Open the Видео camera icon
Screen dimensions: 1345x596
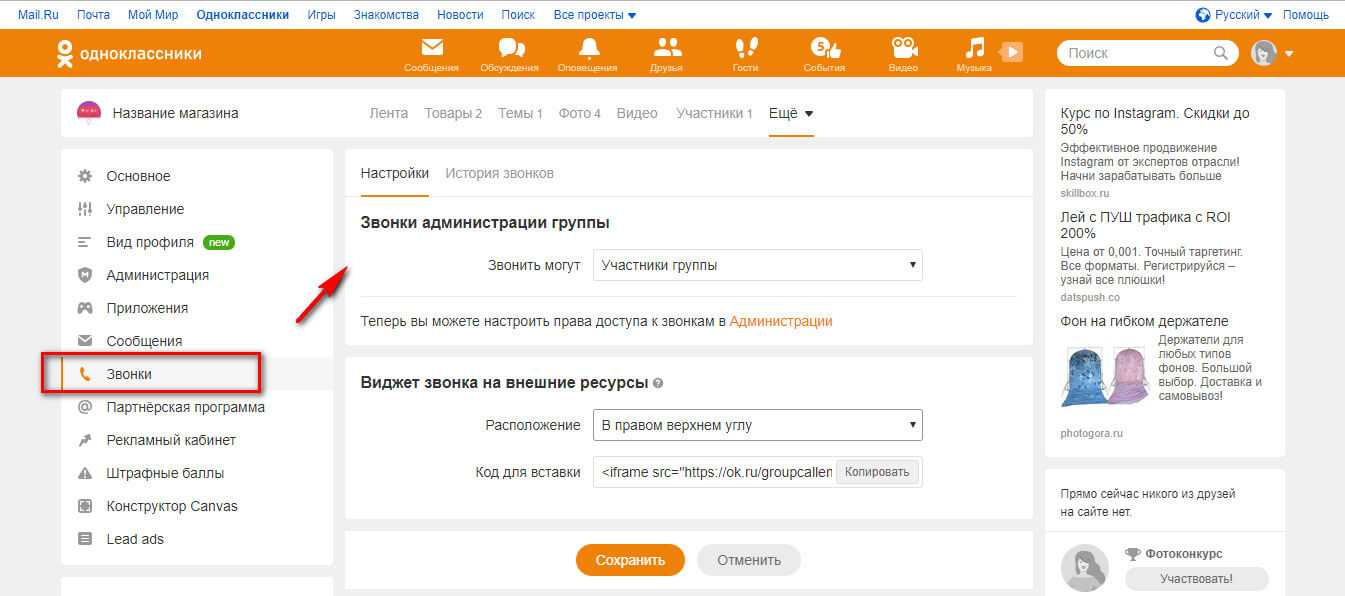[903, 49]
